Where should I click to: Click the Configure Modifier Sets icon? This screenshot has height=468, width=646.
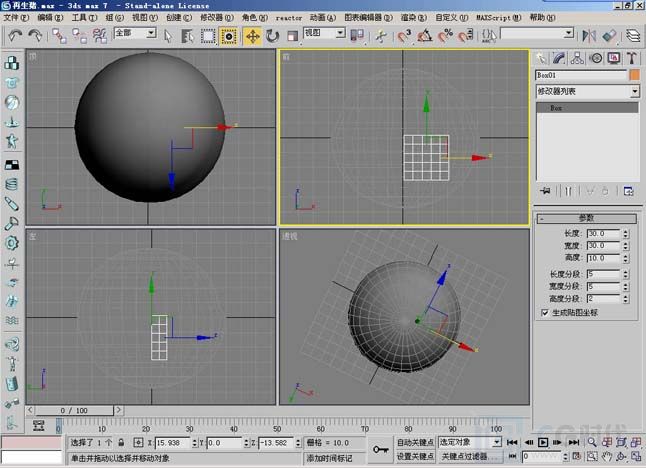[628, 191]
